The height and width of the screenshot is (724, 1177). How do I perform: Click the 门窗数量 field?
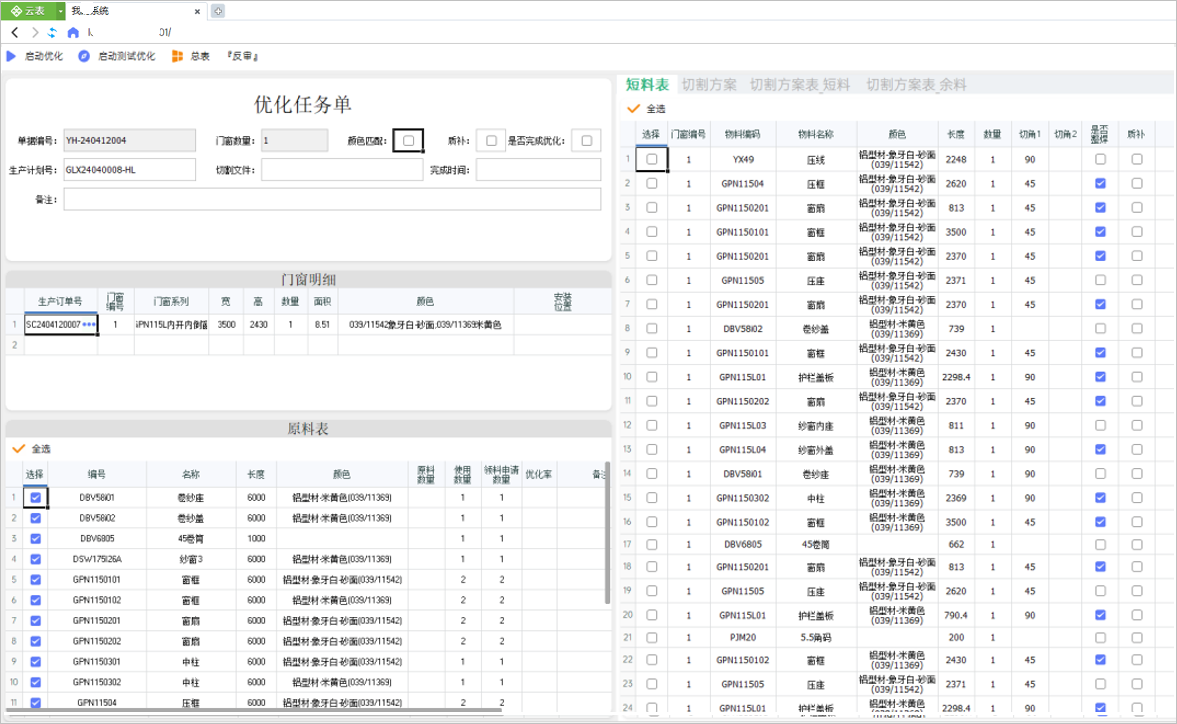click(x=294, y=140)
